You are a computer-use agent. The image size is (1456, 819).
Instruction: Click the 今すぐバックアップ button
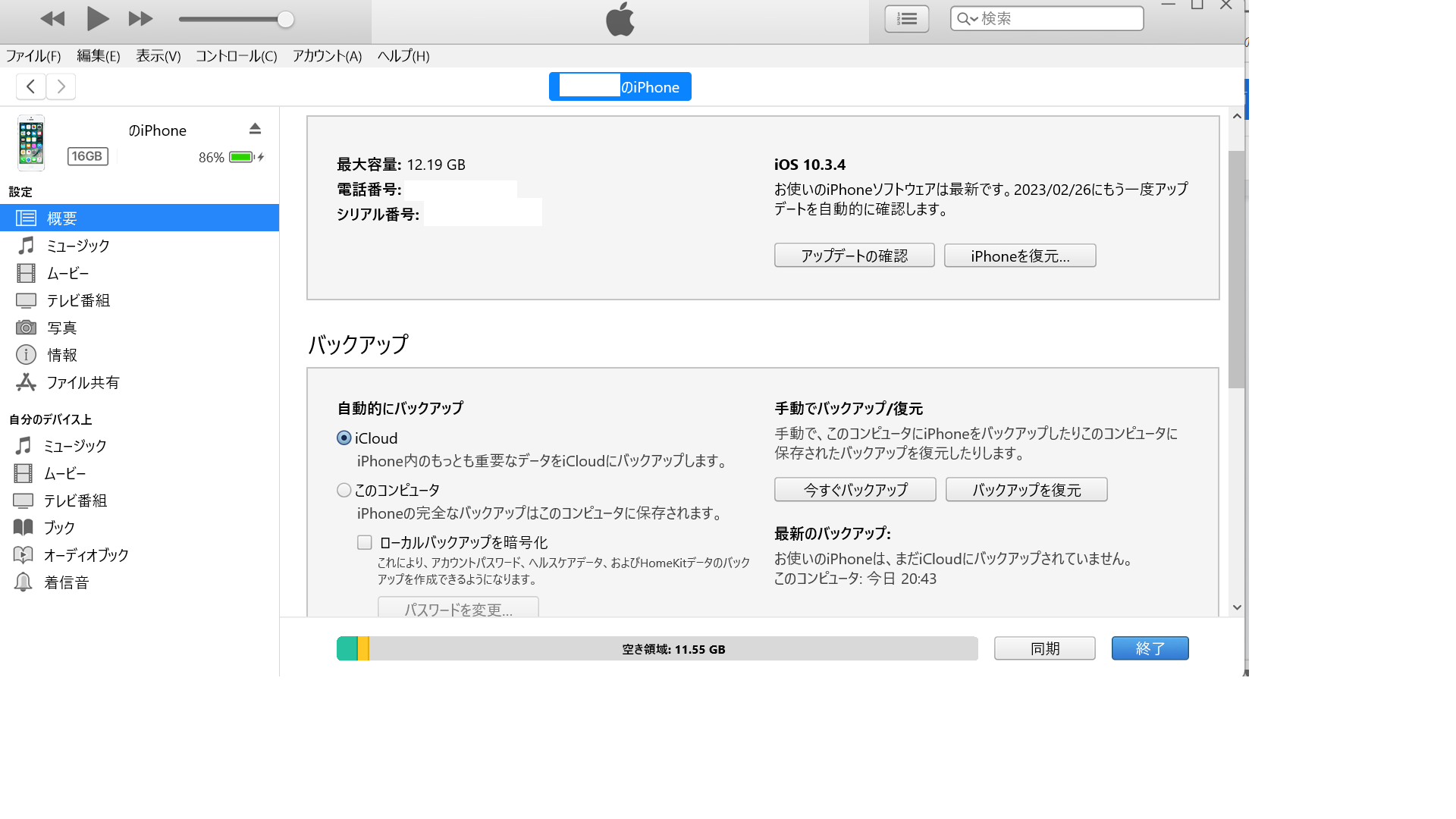tap(855, 489)
